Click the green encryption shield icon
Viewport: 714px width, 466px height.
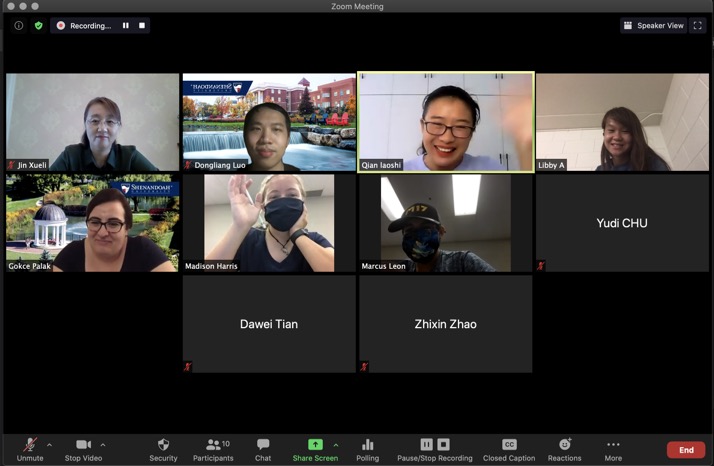click(x=39, y=26)
